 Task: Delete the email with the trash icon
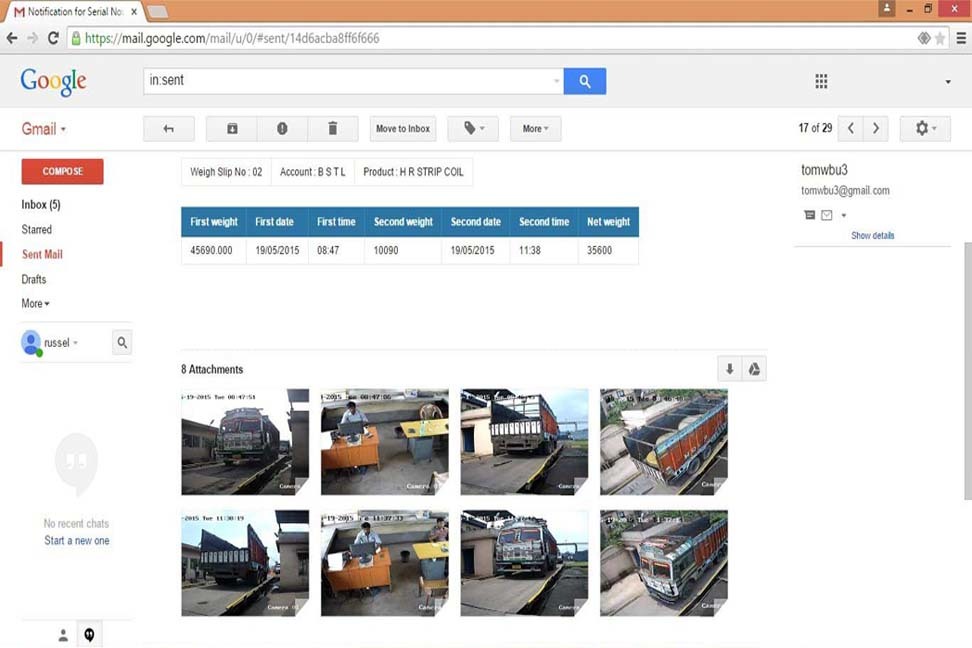pyautogui.click(x=333, y=128)
